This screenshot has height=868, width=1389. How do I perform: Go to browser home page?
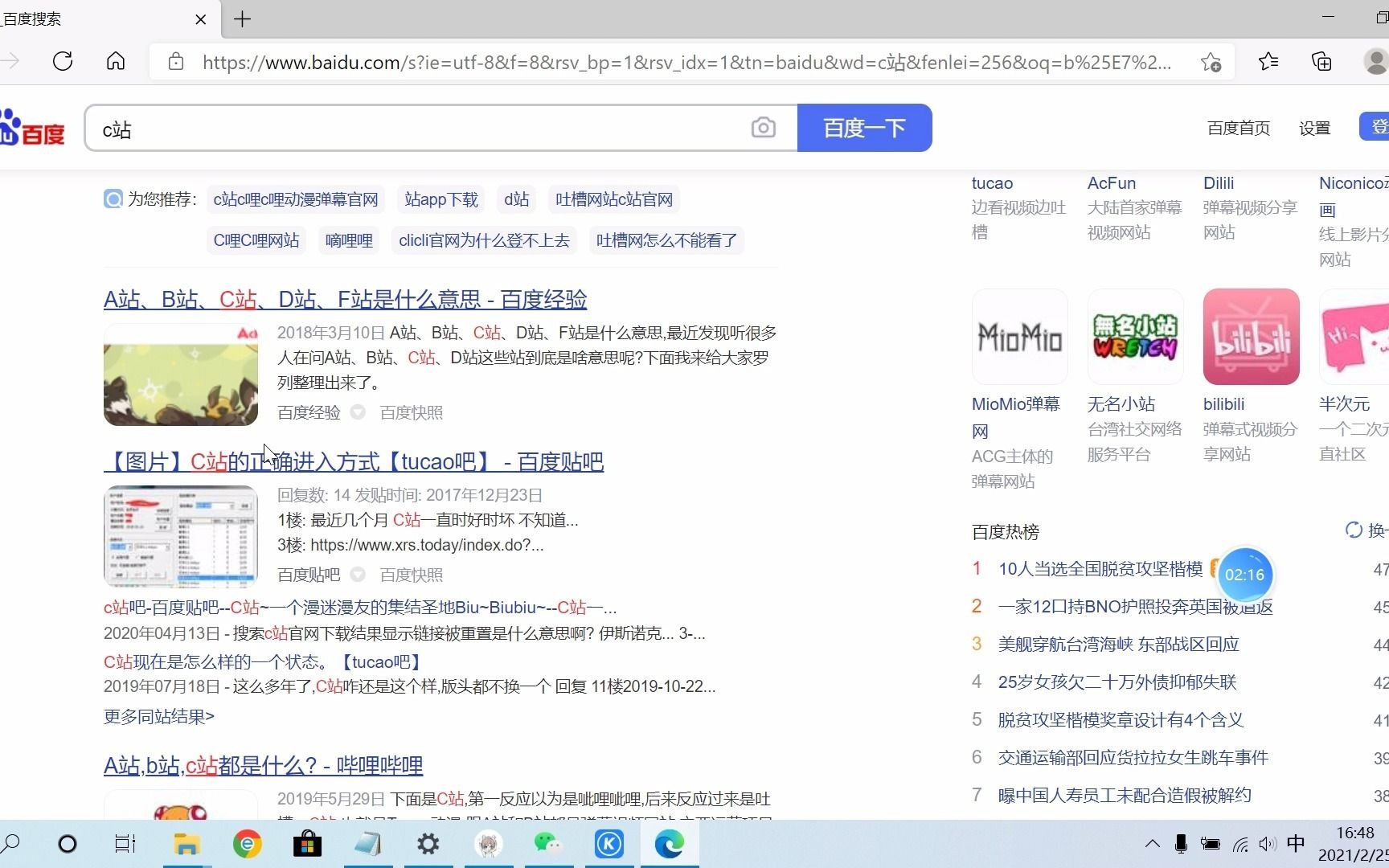(x=116, y=61)
